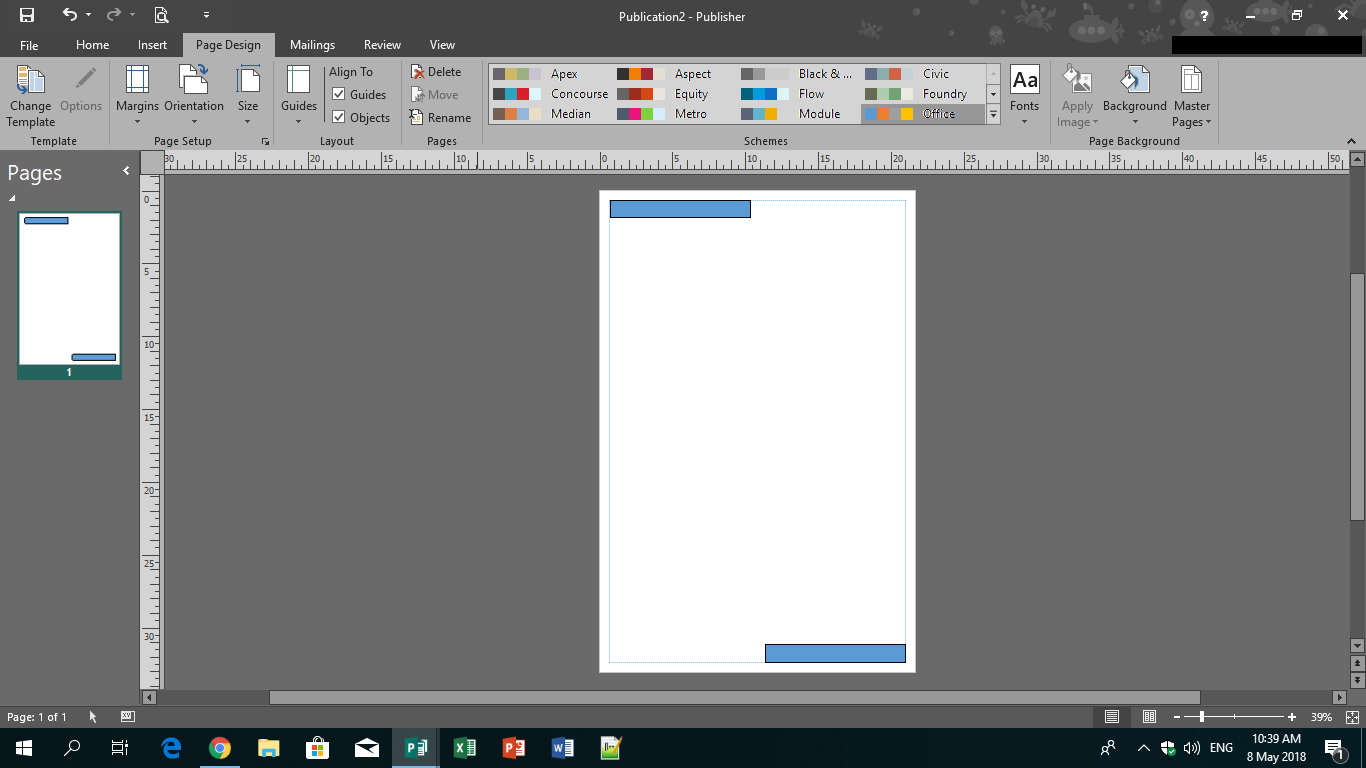
Task: Open ENG language indicator in tray
Action: pos(1221,748)
